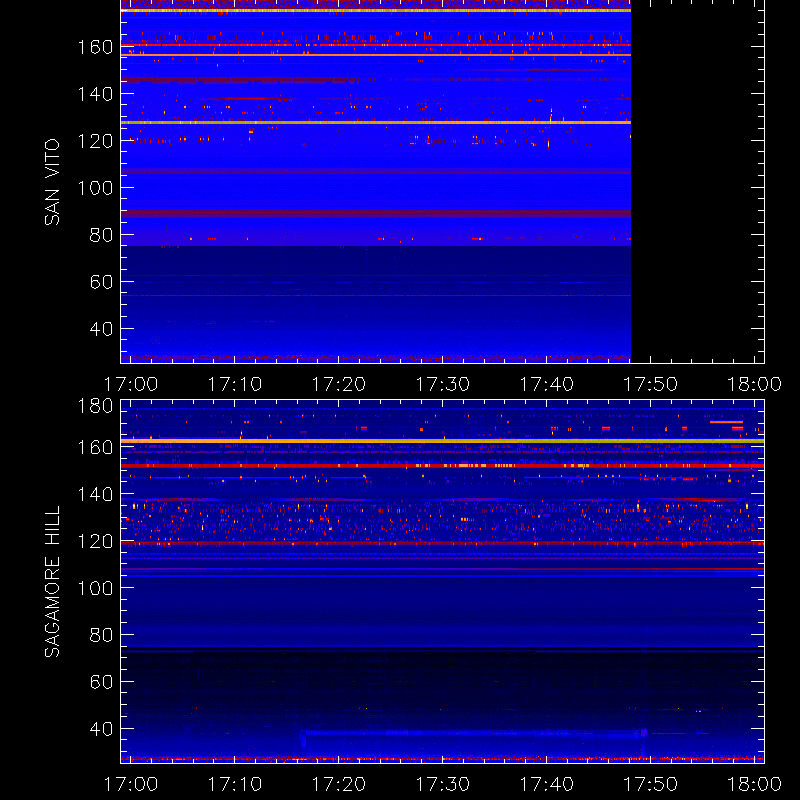This screenshot has height=800, width=800.
Task: Click 17:30 time label under San Vito plot
Action: (x=442, y=384)
